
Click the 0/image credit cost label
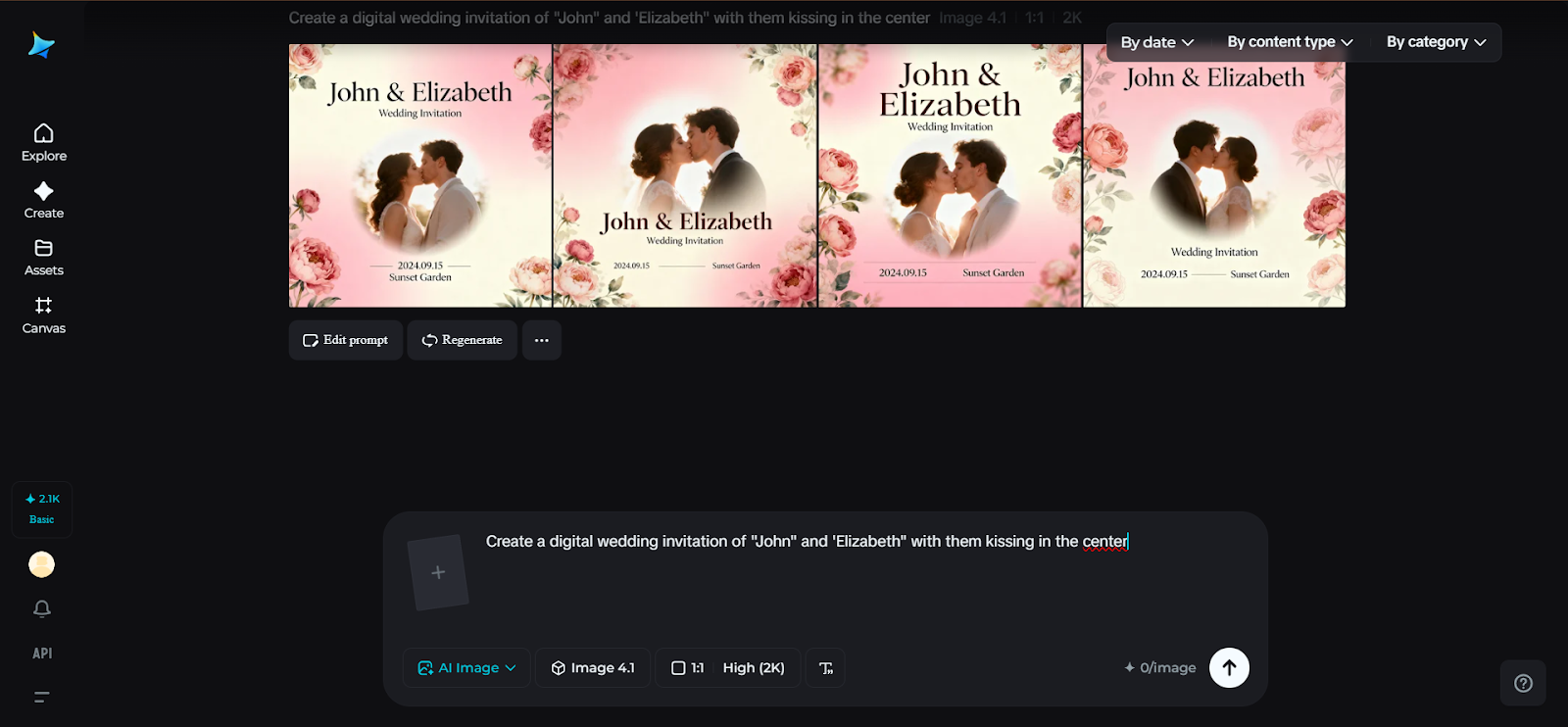[x=1160, y=668]
